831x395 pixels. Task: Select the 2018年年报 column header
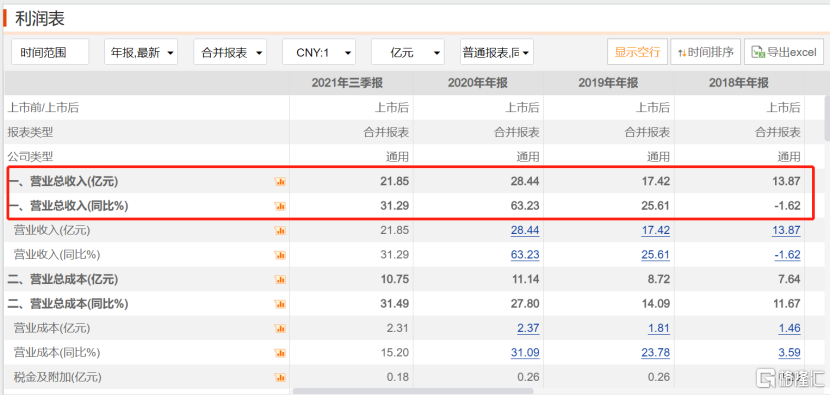(739, 83)
